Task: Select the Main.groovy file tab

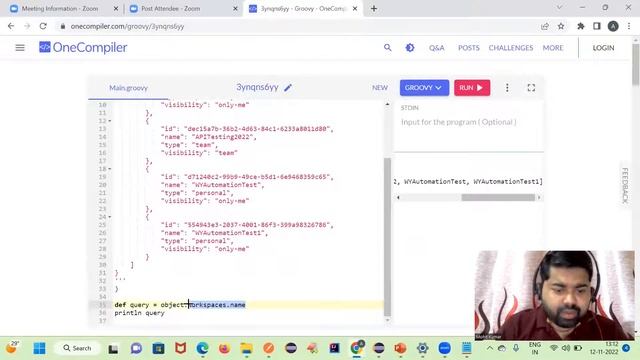Action: click(x=128, y=88)
